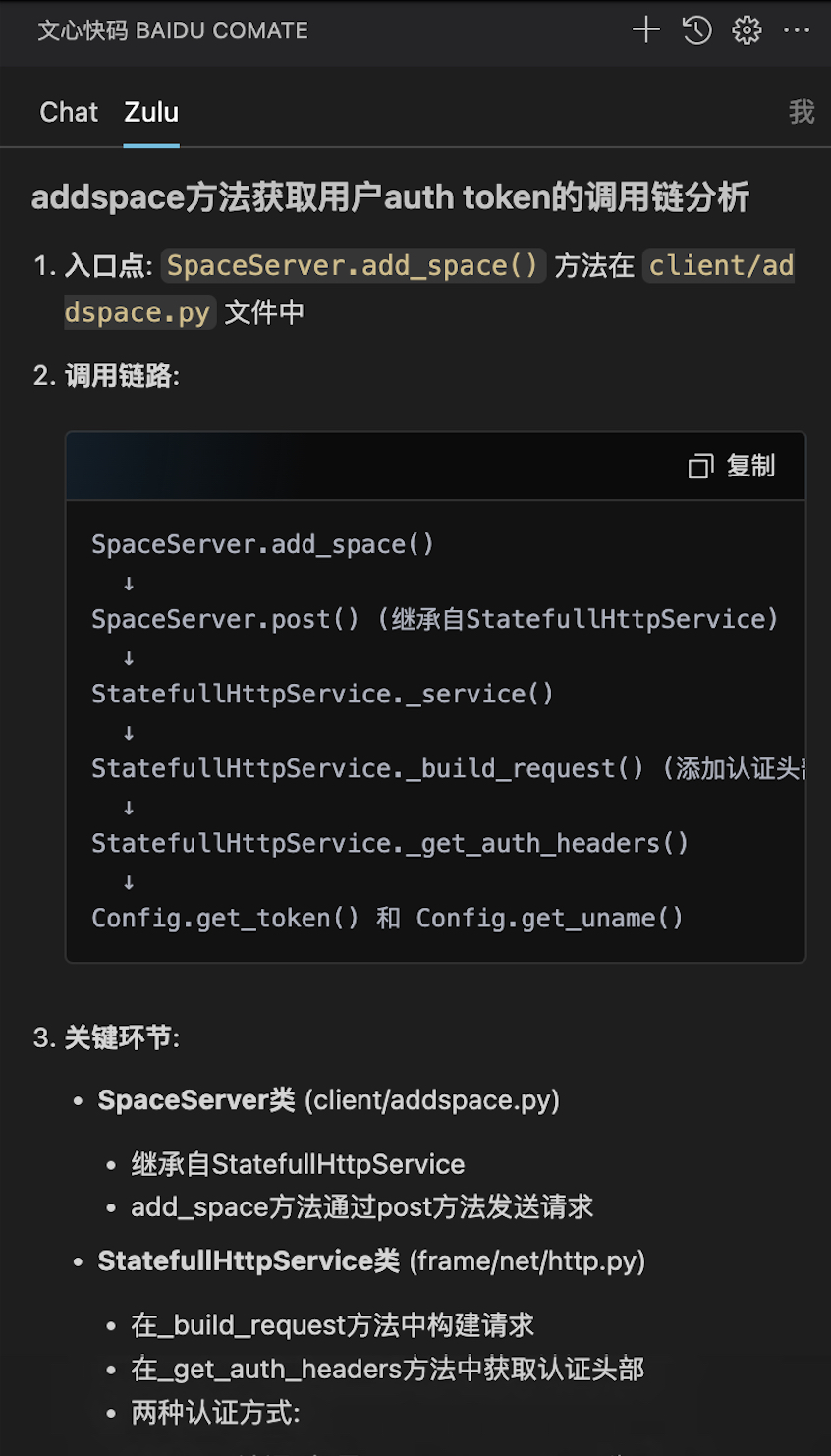
Task: Open chat history clock icon
Action: [x=696, y=29]
